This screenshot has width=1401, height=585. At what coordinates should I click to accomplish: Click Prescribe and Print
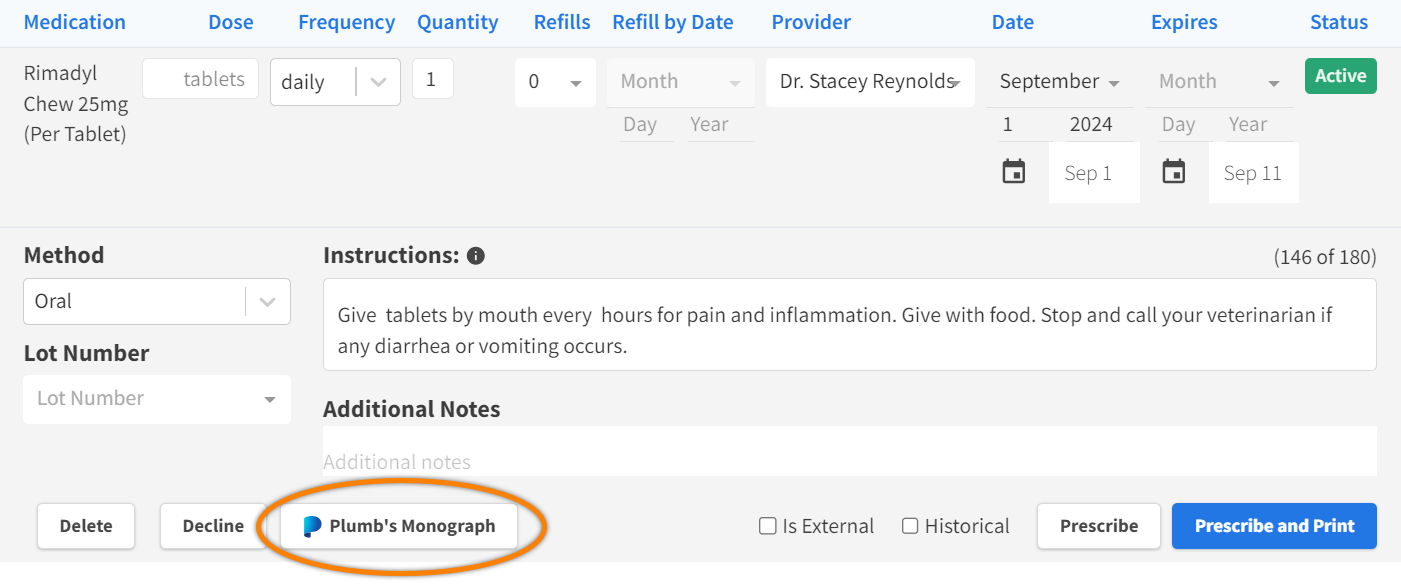(1274, 526)
